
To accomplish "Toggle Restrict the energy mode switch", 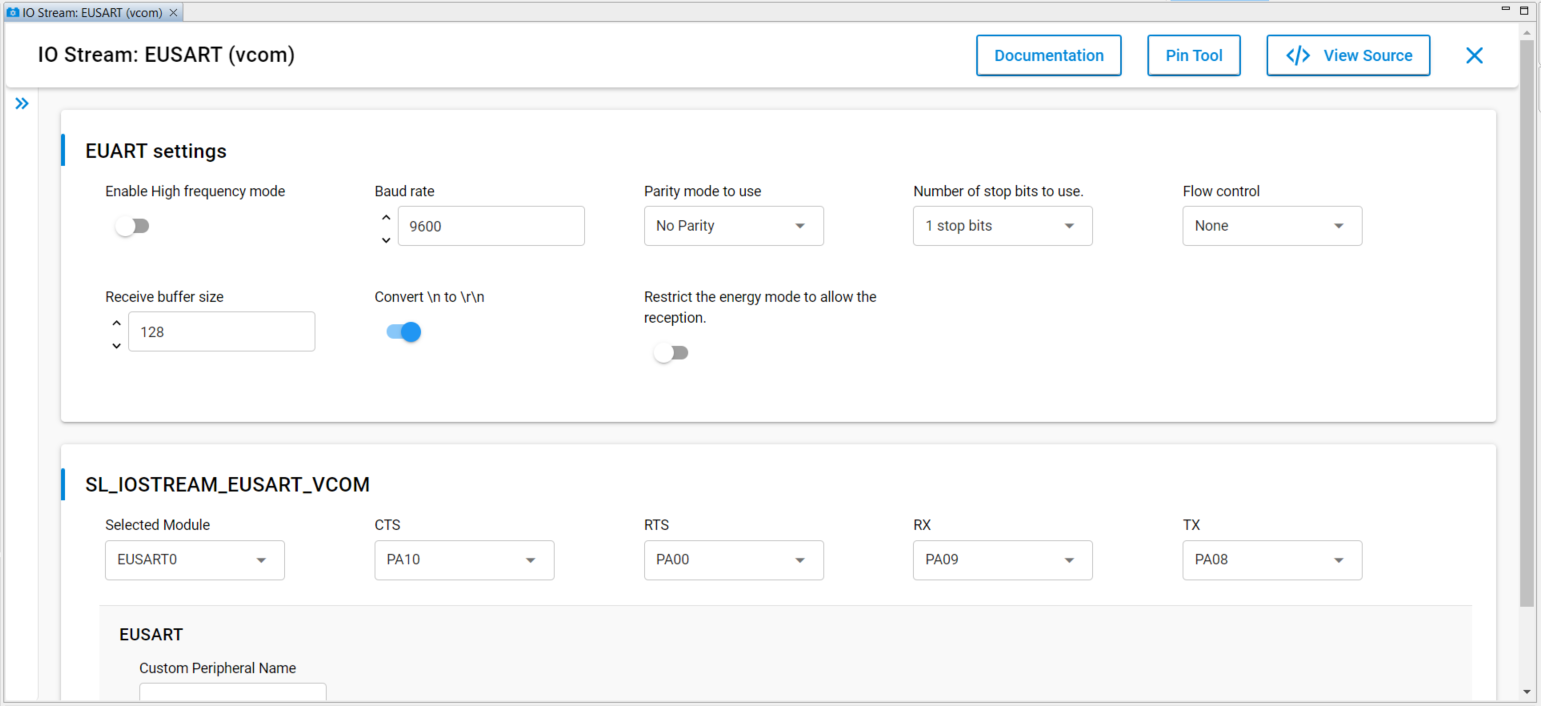I will coord(671,353).
